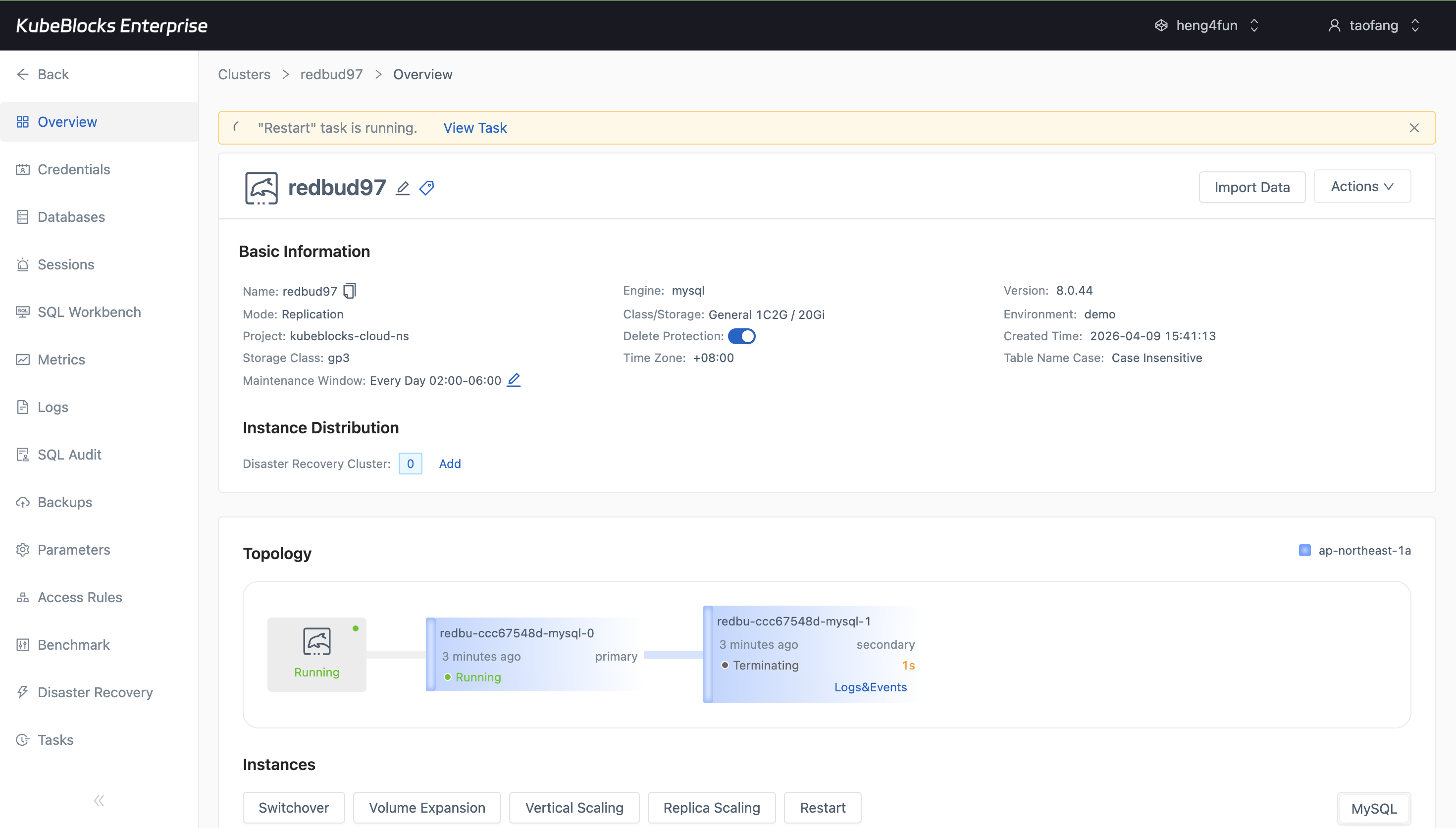
Task: Go to the Disaster Recovery section
Action: coord(95,692)
